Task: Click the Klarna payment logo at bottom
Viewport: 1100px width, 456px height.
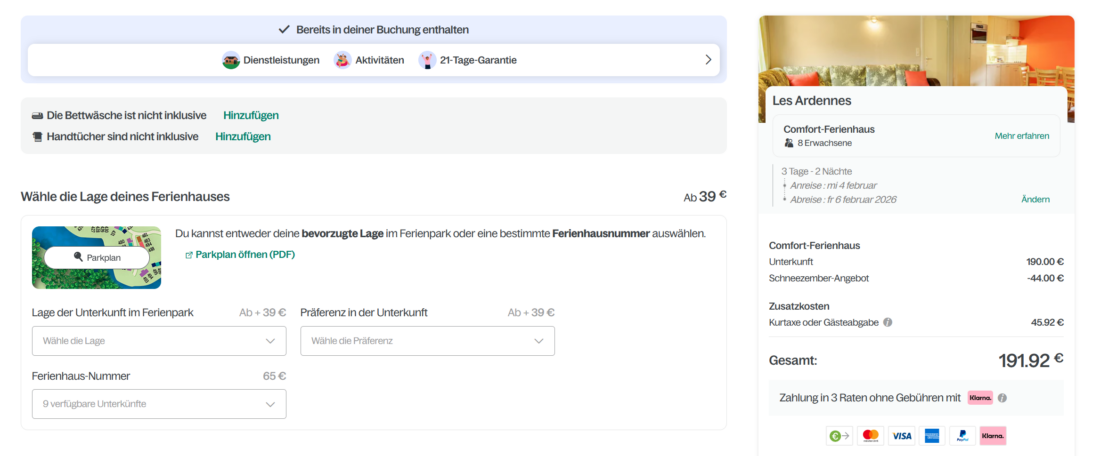Action: [x=993, y=436]
